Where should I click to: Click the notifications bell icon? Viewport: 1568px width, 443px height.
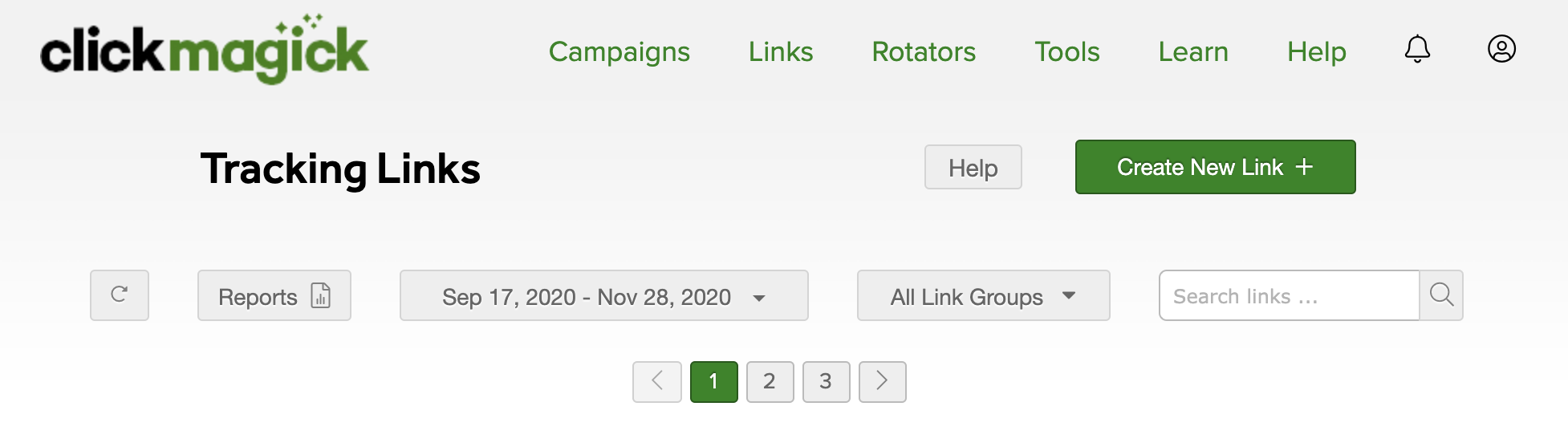(1417, 50)
